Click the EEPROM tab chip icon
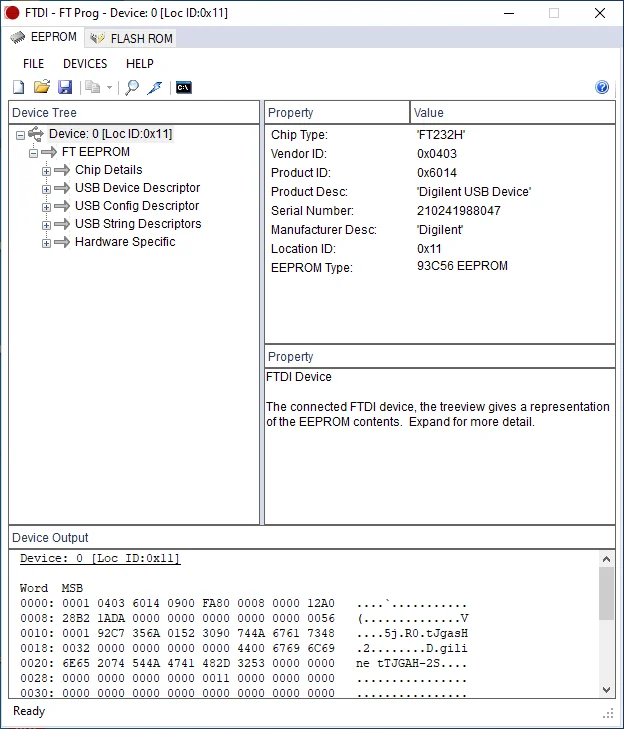624x729 pixels. 18,37
